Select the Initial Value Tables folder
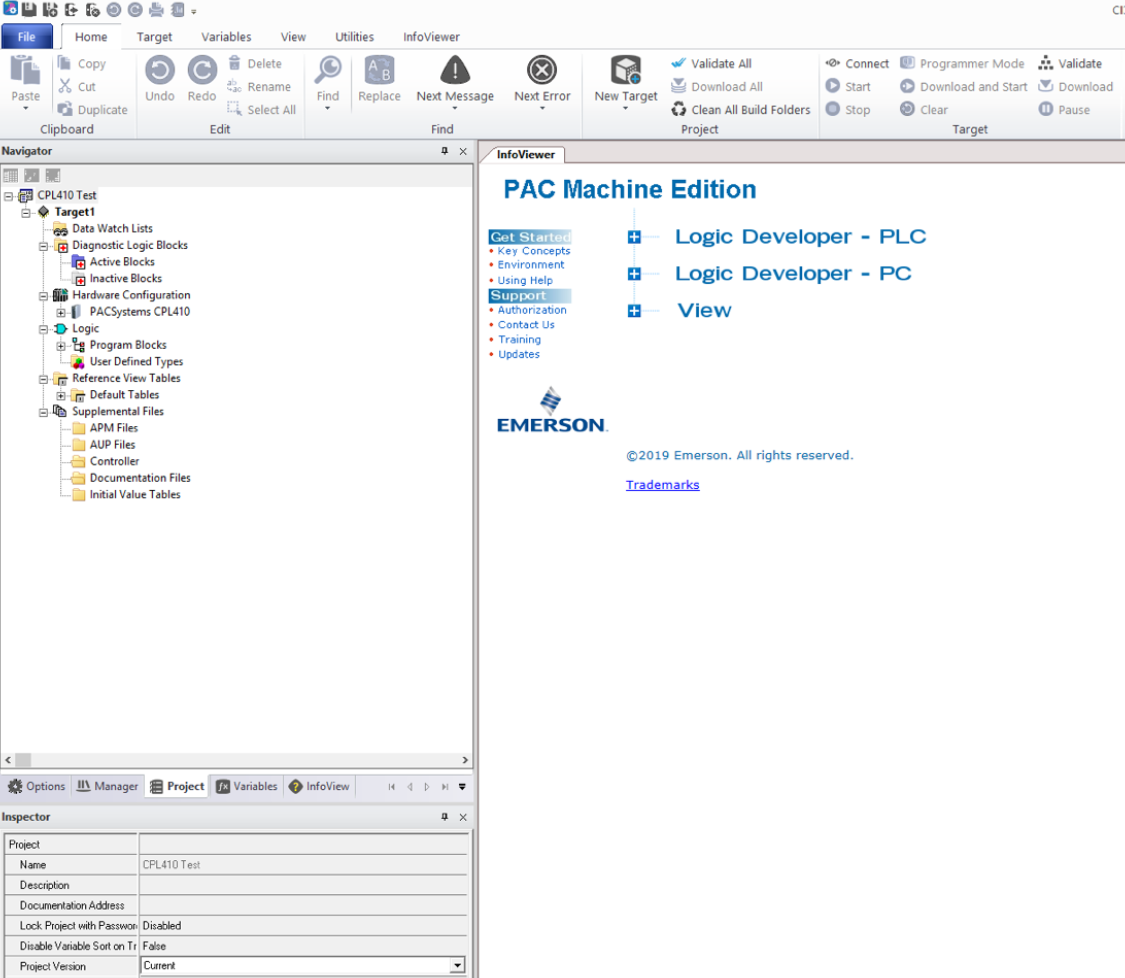The width and height of the screenshot is (1125, 978). pos(134,495)
